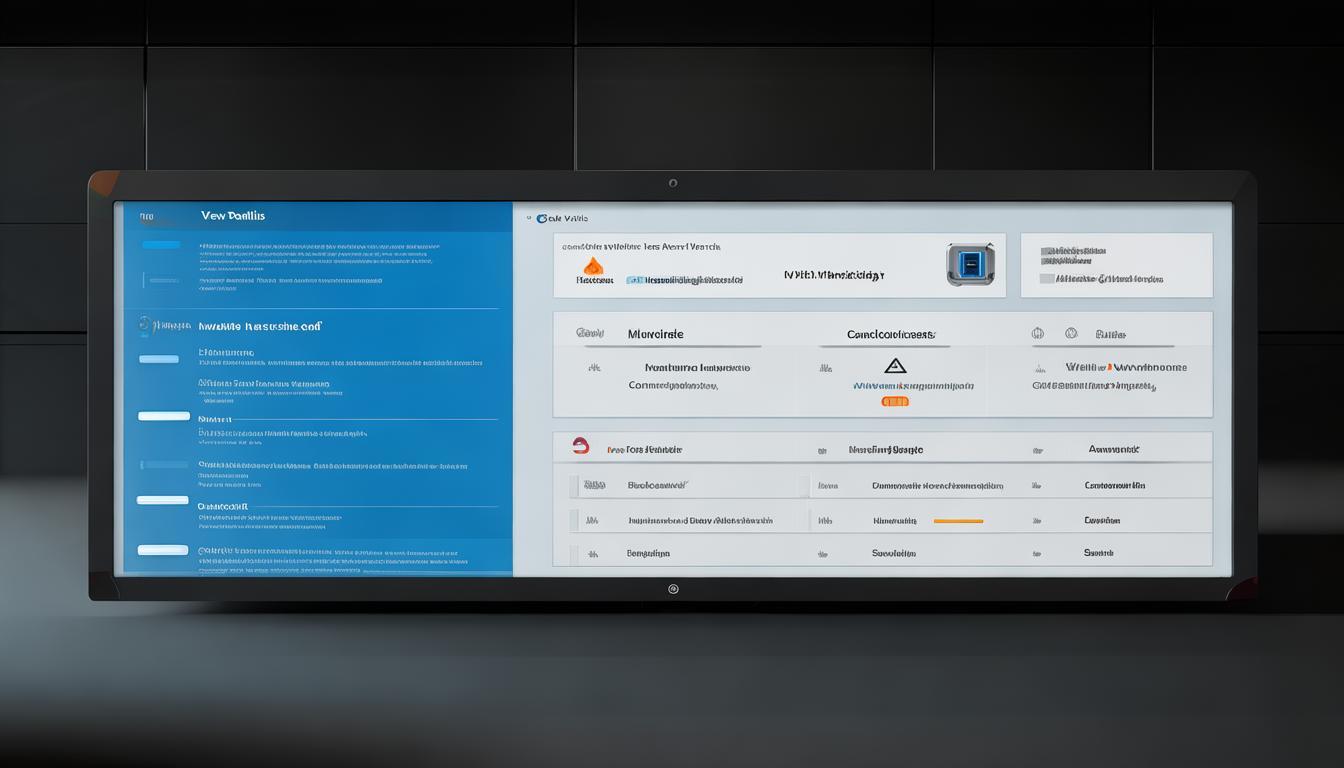Select the 'Vew Dantlis' sidebar header tab
This screenshot has height=768, width=1344.
coord(232,216)
